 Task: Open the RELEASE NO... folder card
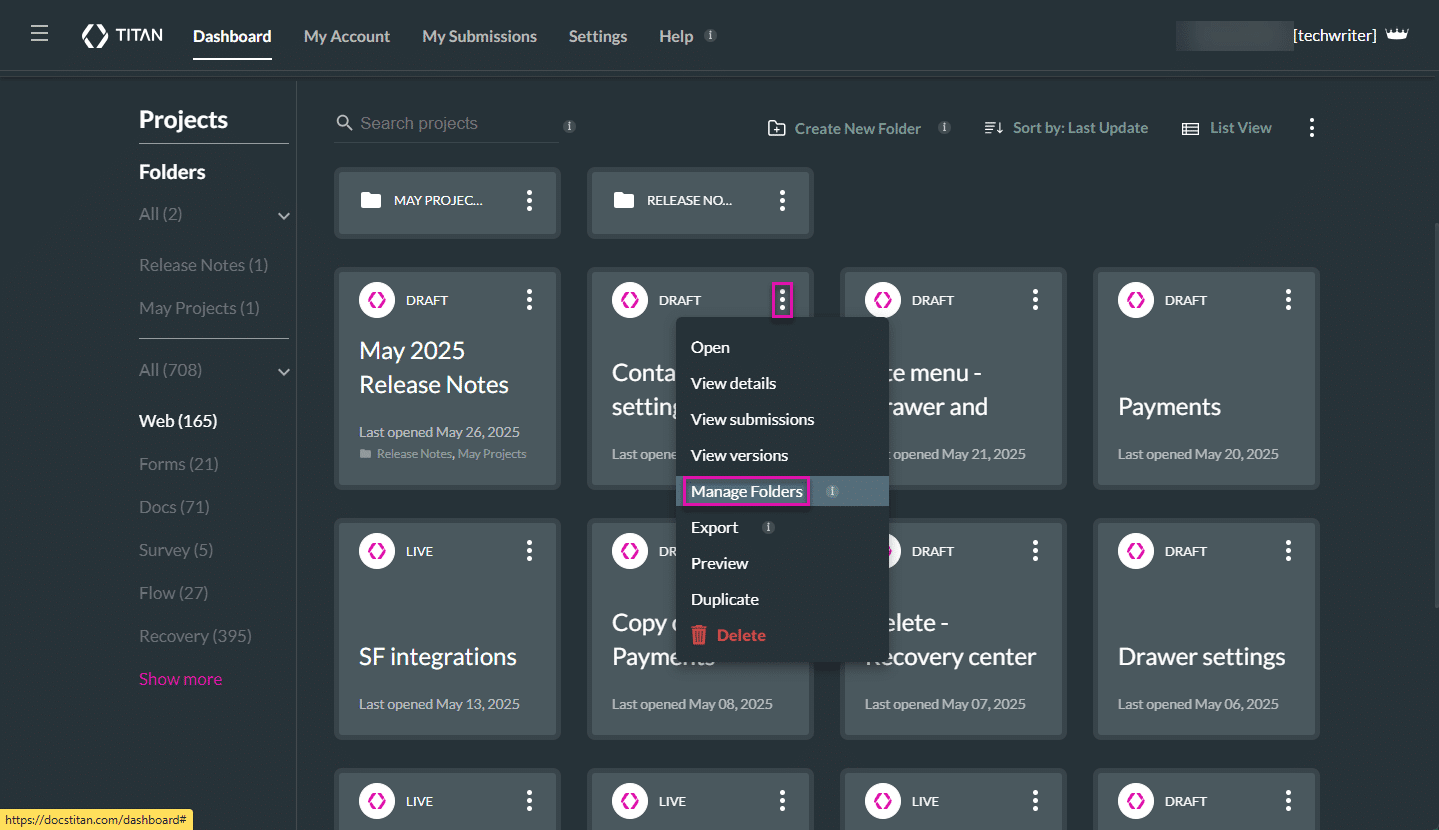point(690,200)
